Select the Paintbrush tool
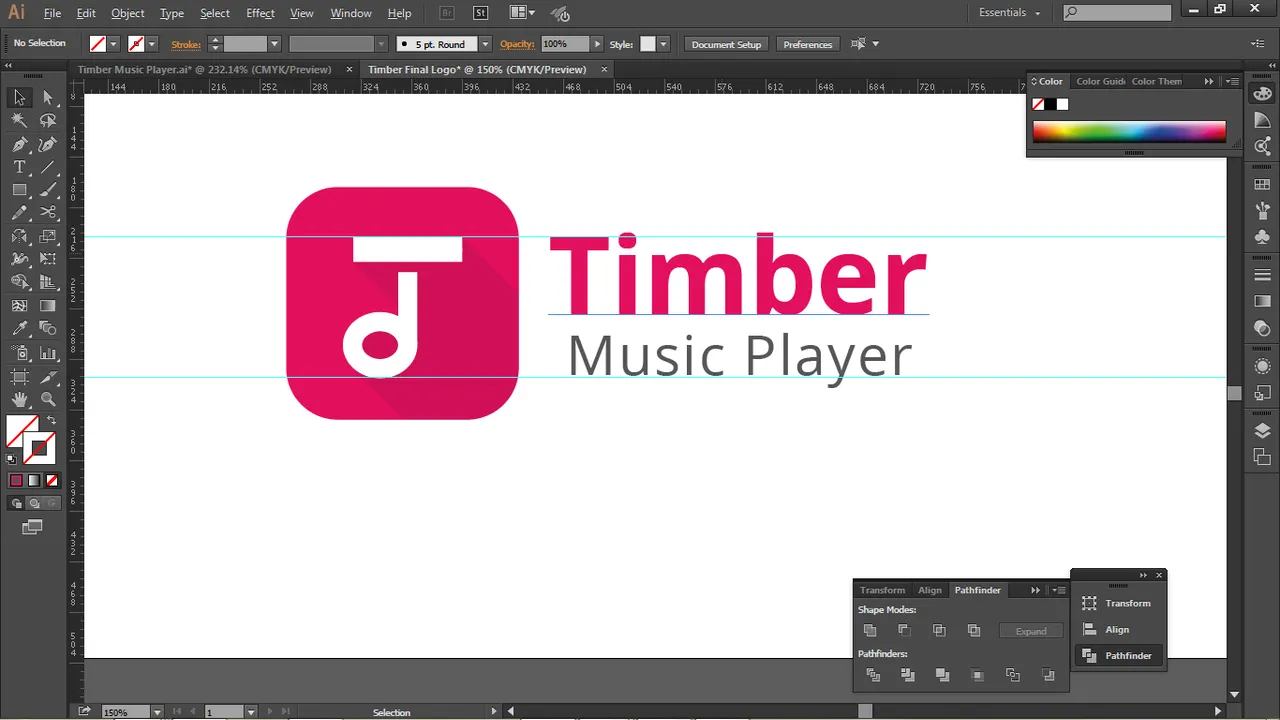This screenshot has height=720, width=1280. pyautogui.click(x=48, y=190)
